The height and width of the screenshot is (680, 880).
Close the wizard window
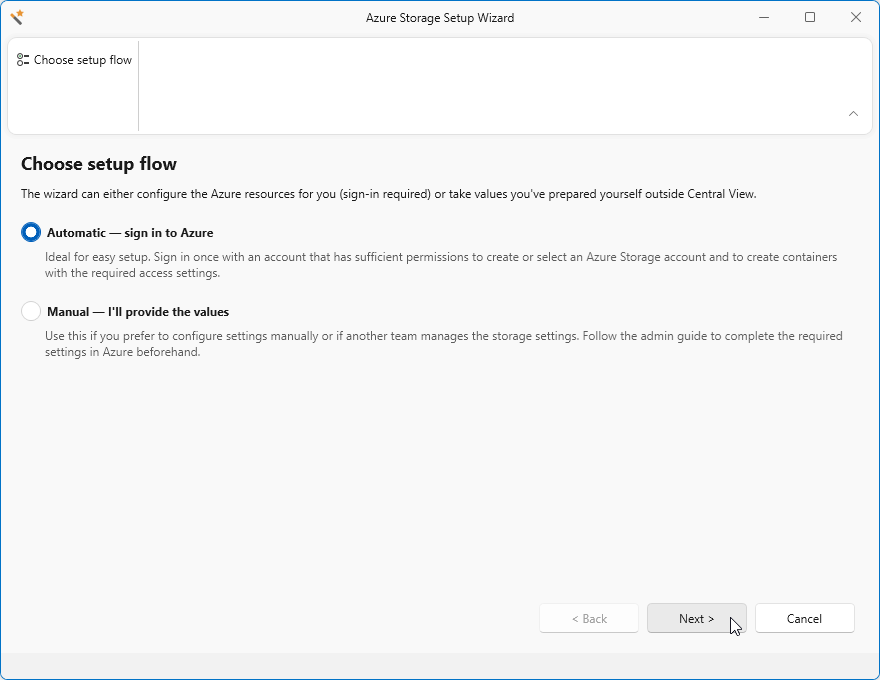(856, 17)
